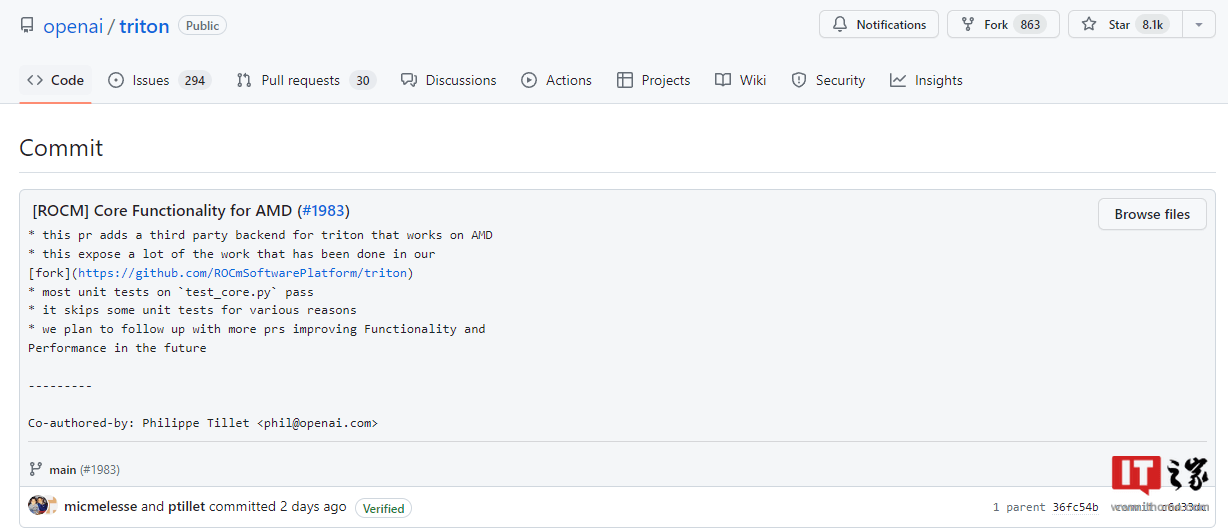
Task: Click the Issues circle-dot icon
Action: pyautogui.click(x=116, y=80)
